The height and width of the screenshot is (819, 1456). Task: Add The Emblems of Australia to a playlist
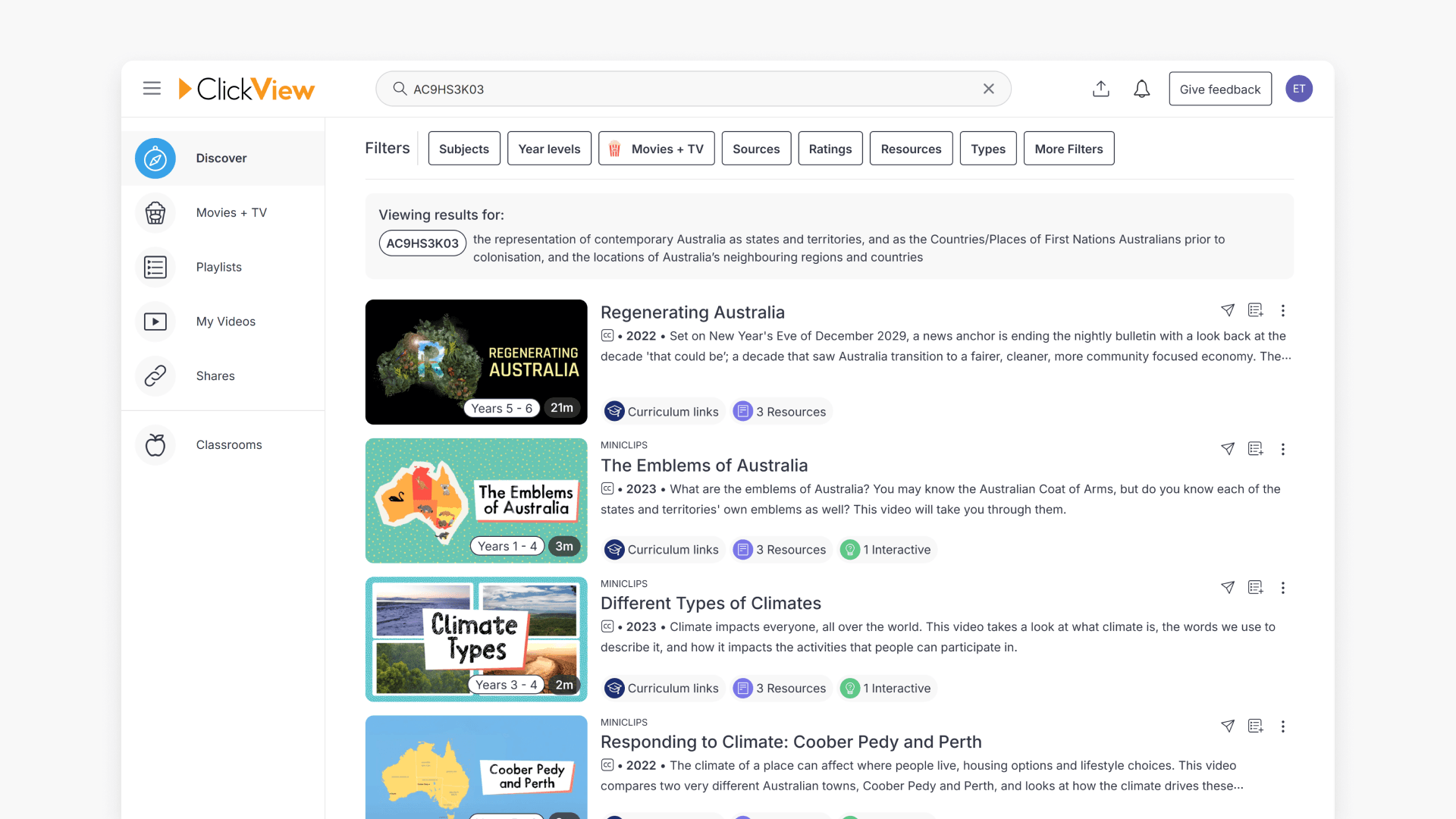point(1255,448)
